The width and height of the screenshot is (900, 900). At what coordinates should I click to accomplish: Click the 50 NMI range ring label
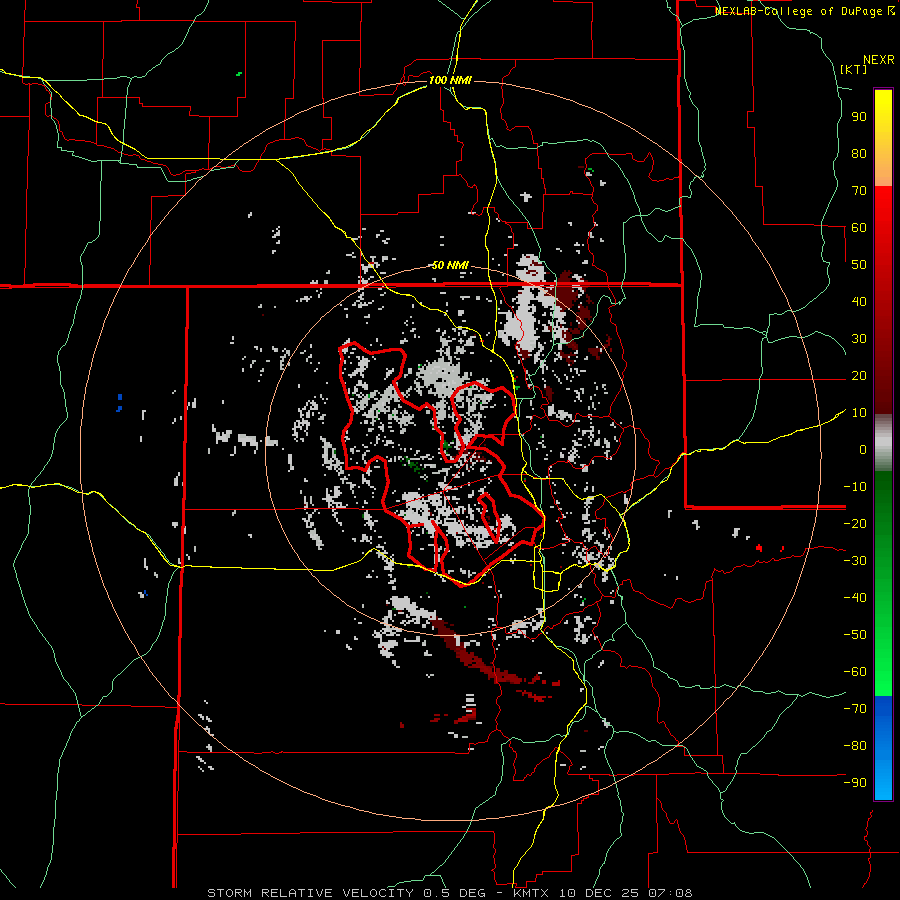click(450, 265)
